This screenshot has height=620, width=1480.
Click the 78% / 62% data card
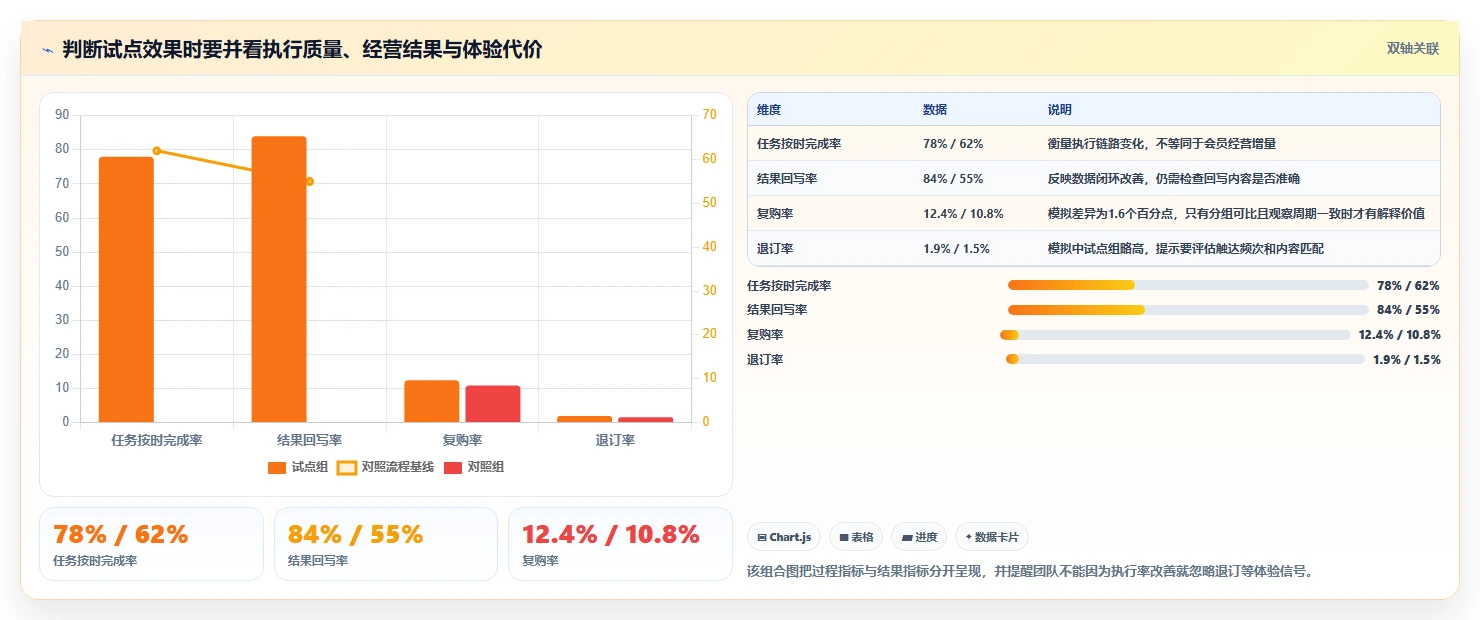pos(151,544)
